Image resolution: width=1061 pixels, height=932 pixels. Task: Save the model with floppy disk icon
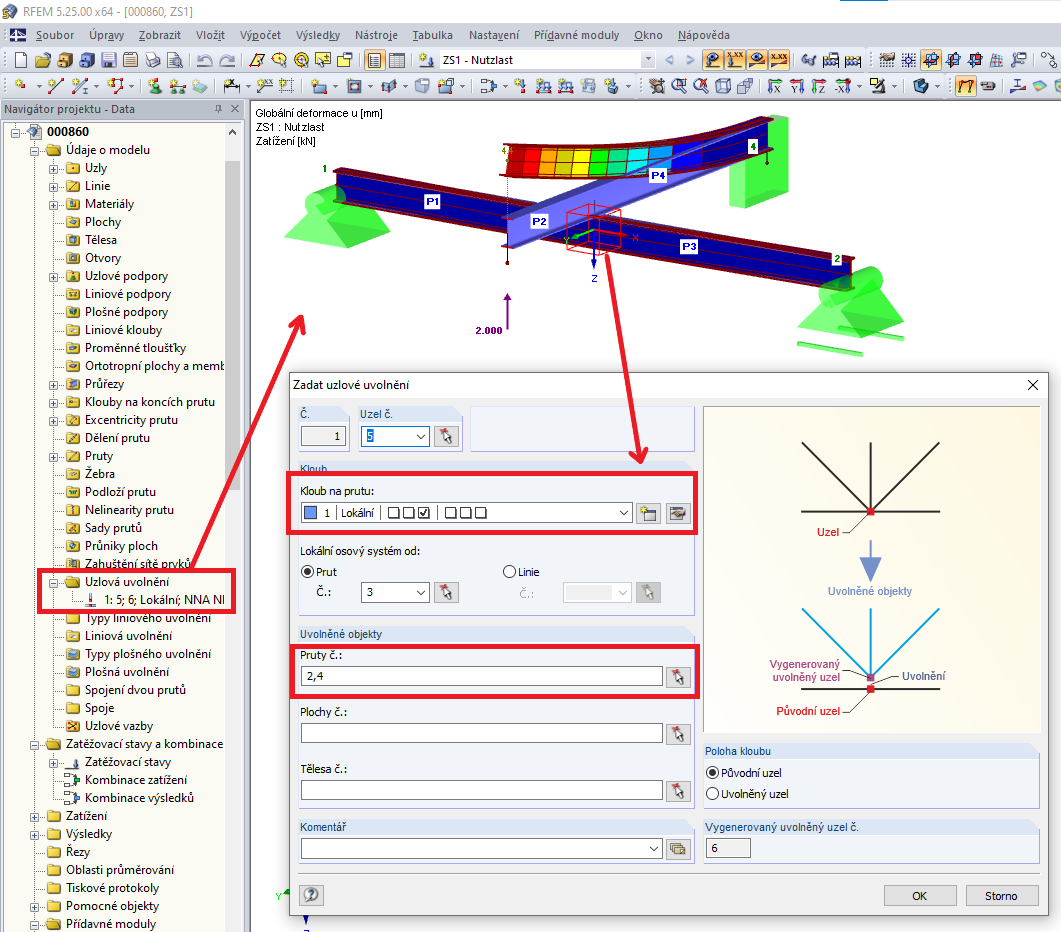point(108,60)
